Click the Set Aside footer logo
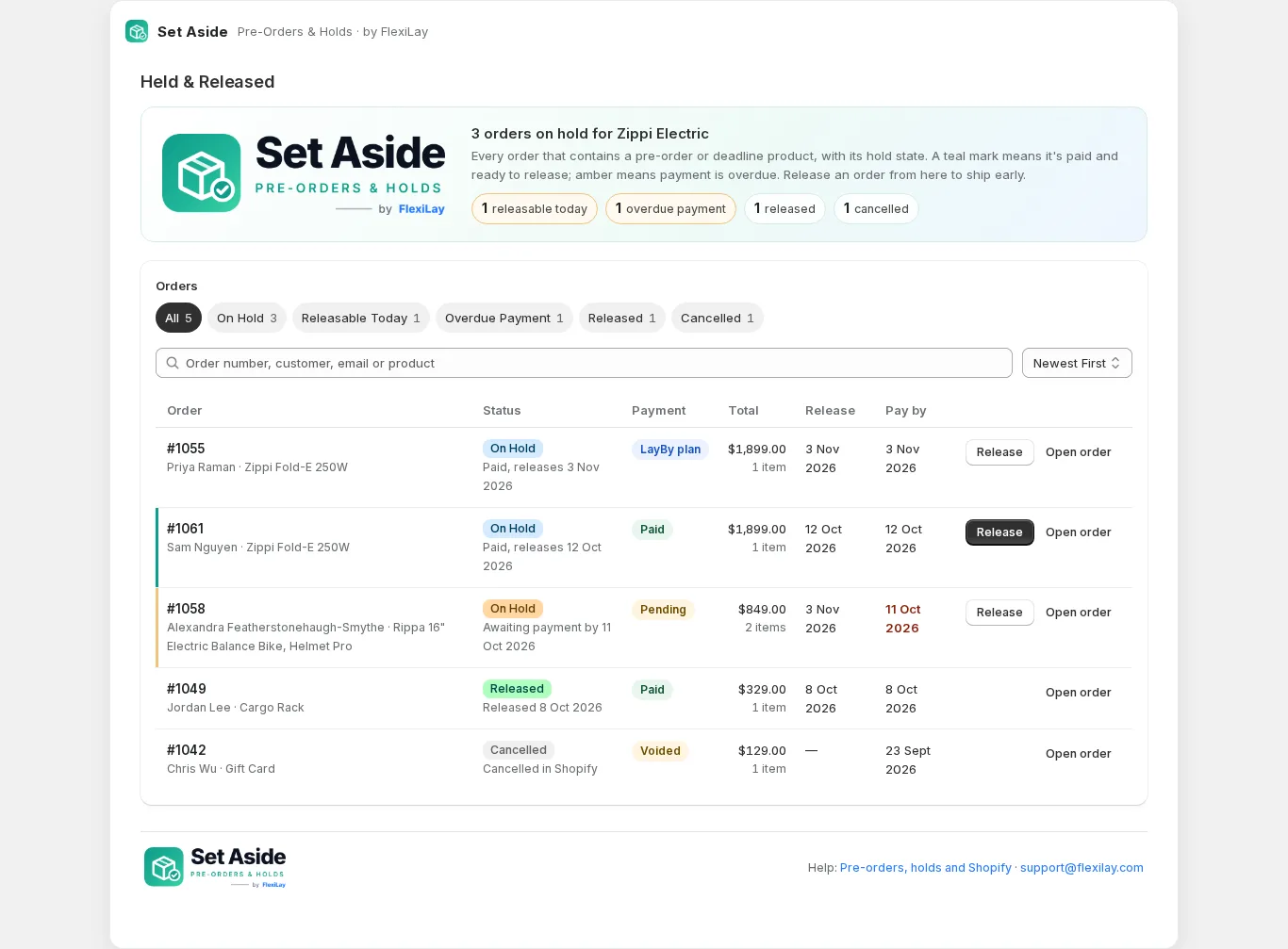 215,867
